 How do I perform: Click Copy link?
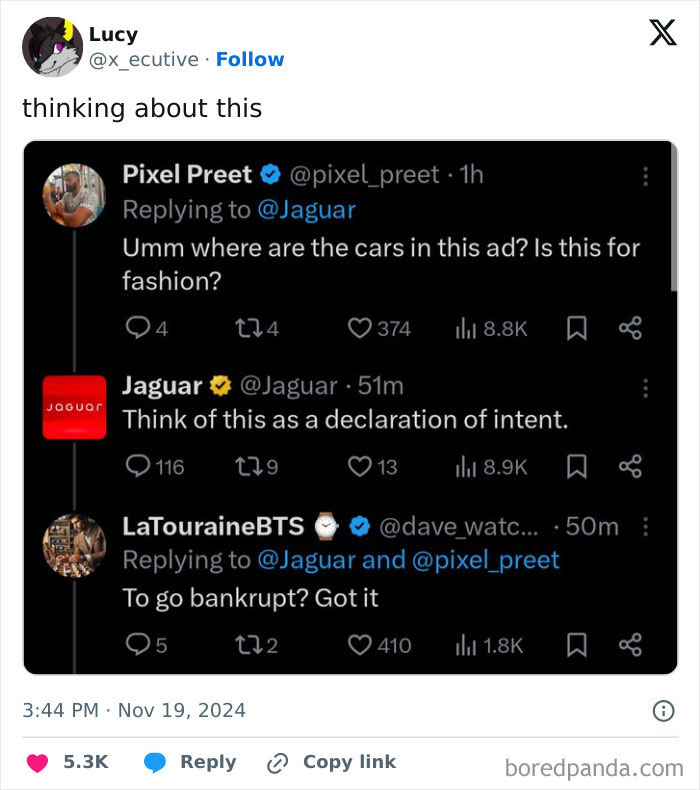[331, 762]
